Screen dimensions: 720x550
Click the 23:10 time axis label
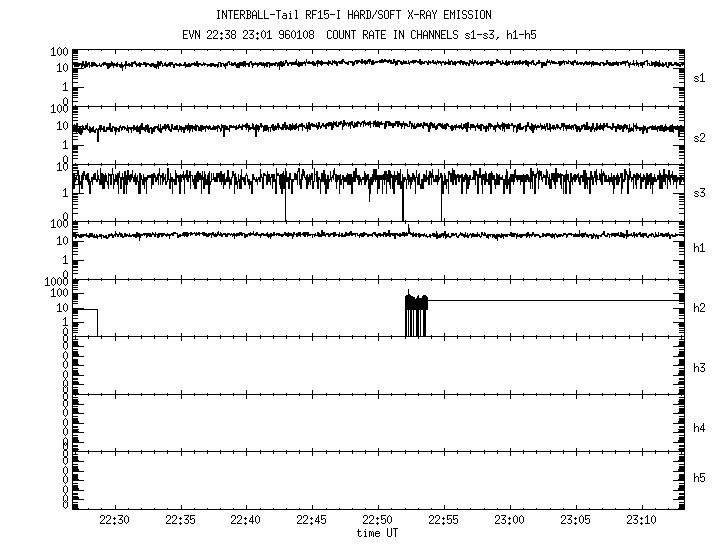[x=642, y=521]
